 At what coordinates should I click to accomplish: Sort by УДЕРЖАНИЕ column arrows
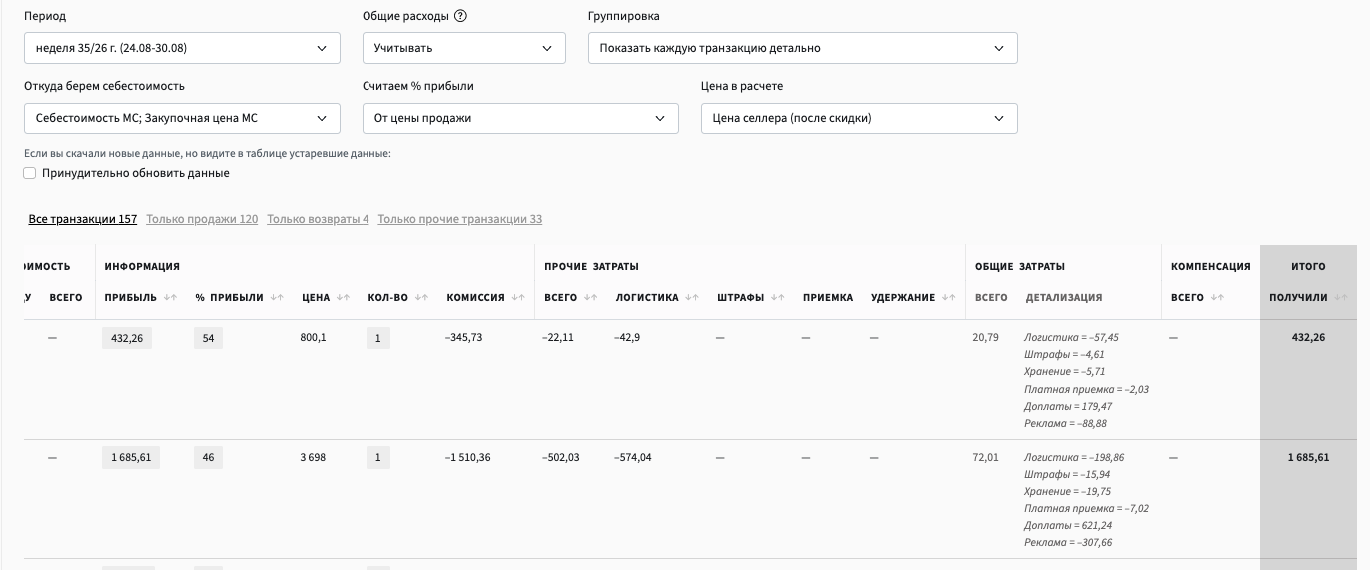[x=949, y=298]
